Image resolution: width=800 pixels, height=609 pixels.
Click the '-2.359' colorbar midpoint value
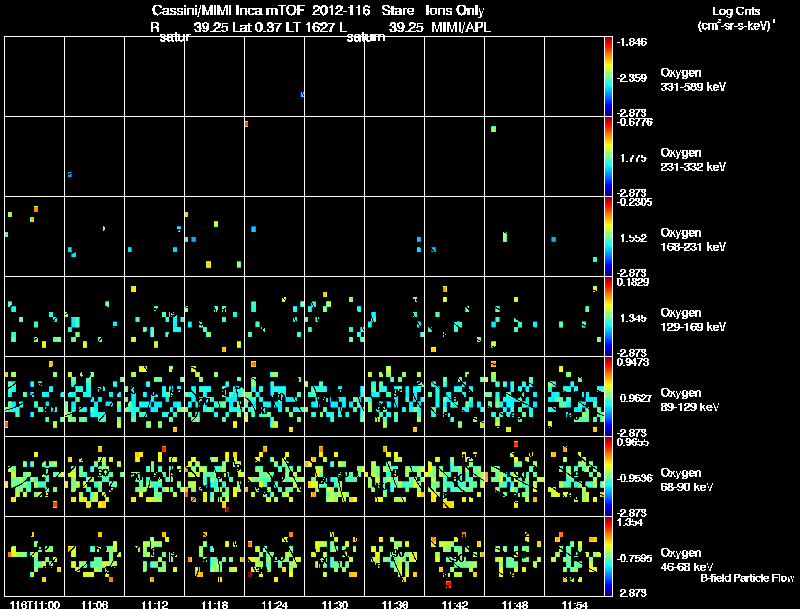(632, 78)
